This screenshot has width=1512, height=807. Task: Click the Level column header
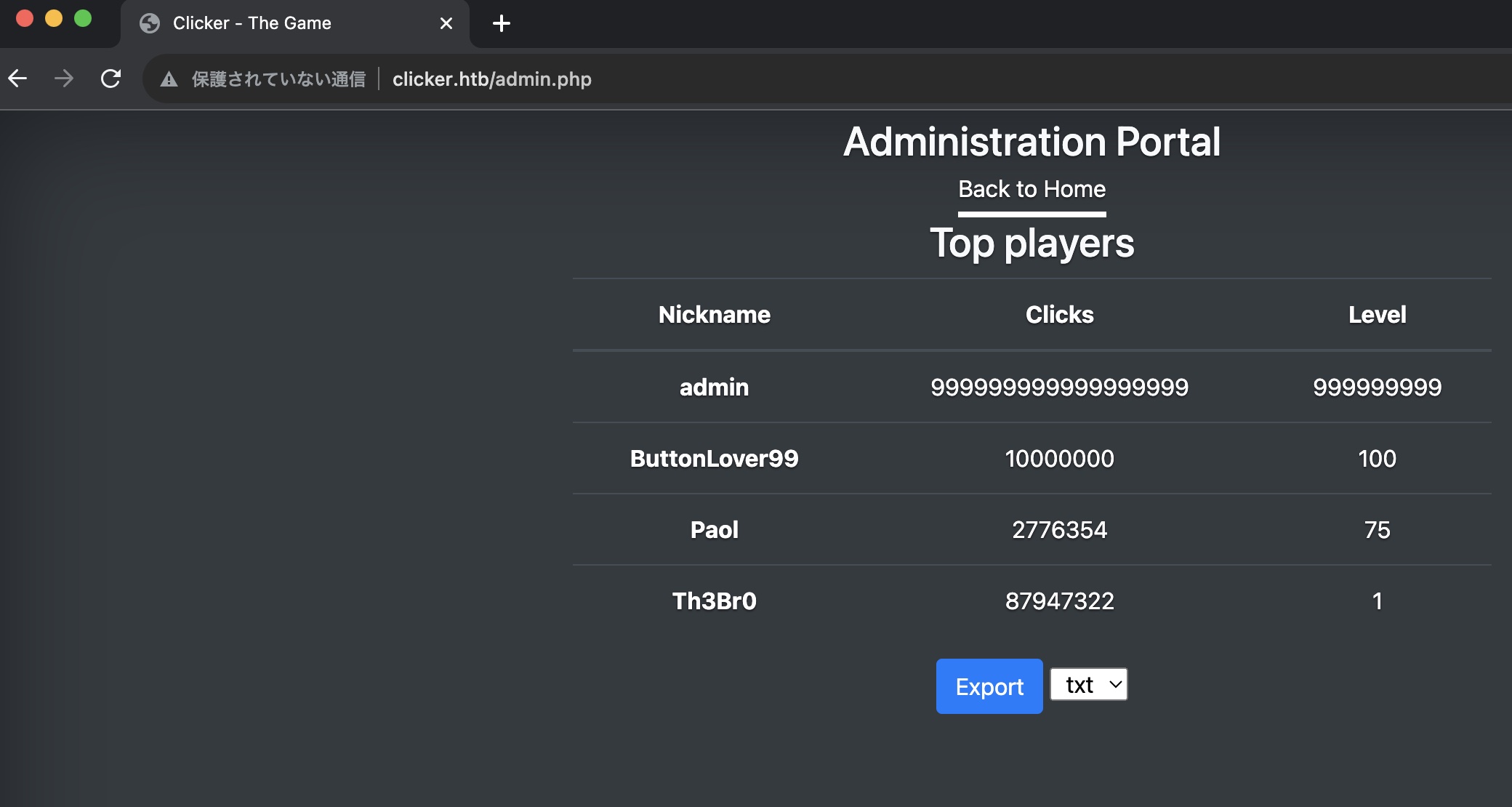[x=1377, y=315]
